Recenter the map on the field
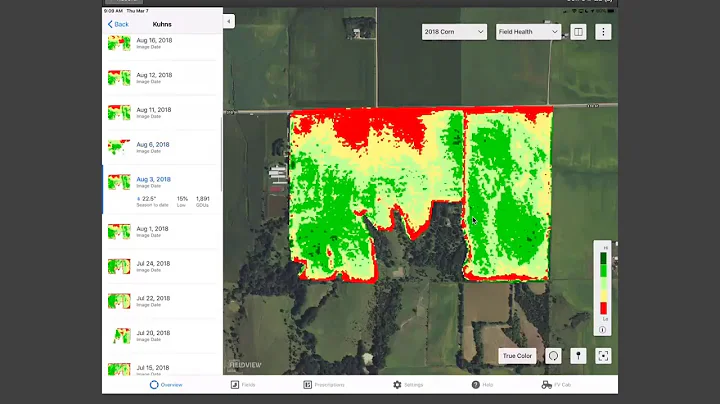Screen dimensions: 720x404 [x=603, y=356]
